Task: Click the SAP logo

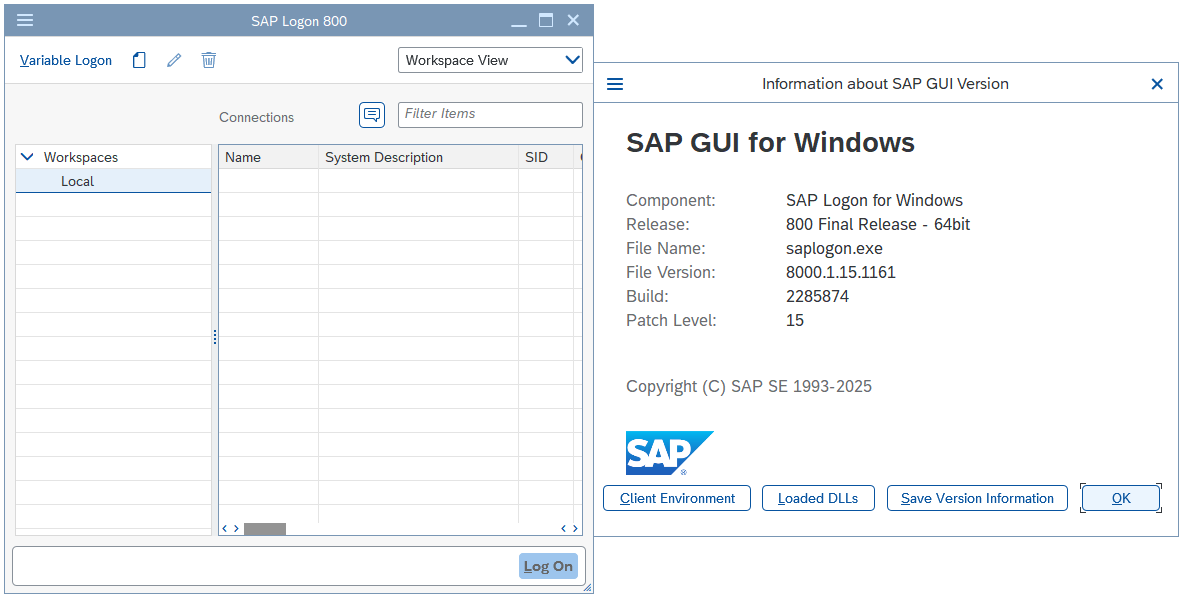Action: click(x=670, y=453)
